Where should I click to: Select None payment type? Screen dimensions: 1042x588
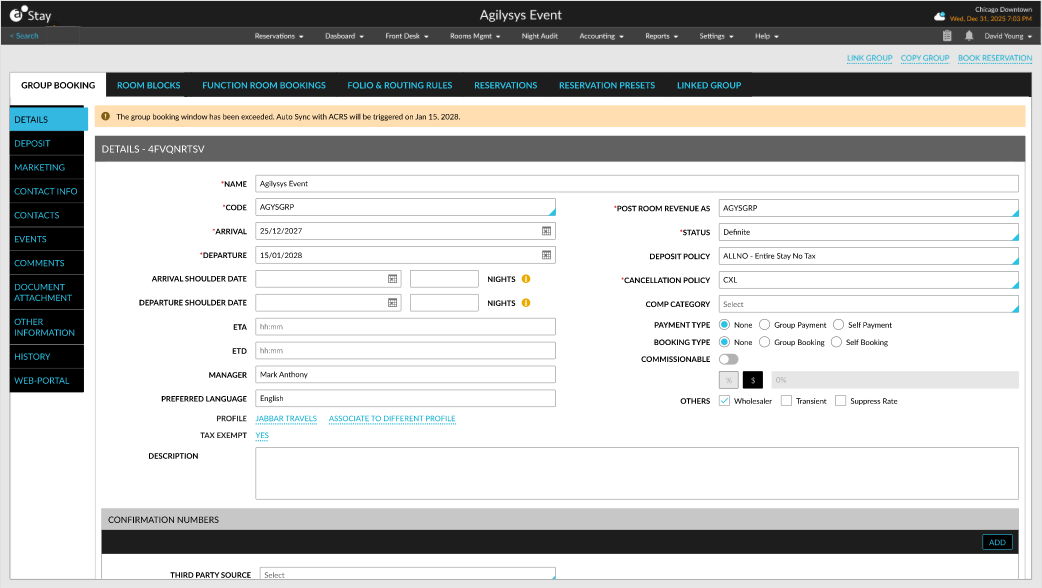point(724,325)
